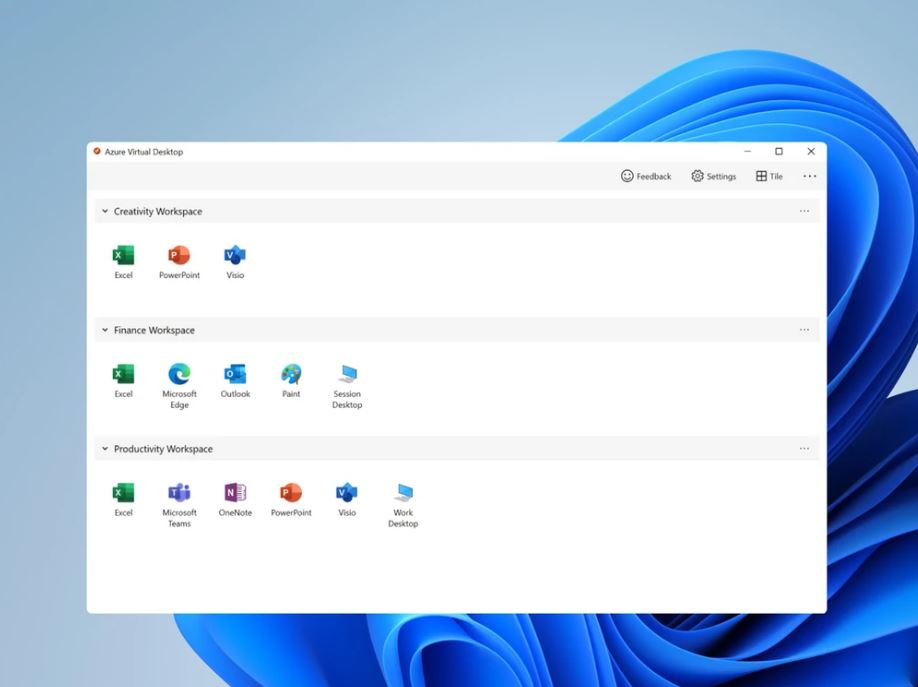The image size is (918, 687).
Task: Open OneNote in Productivity Workspace
Action: [235, 493]
